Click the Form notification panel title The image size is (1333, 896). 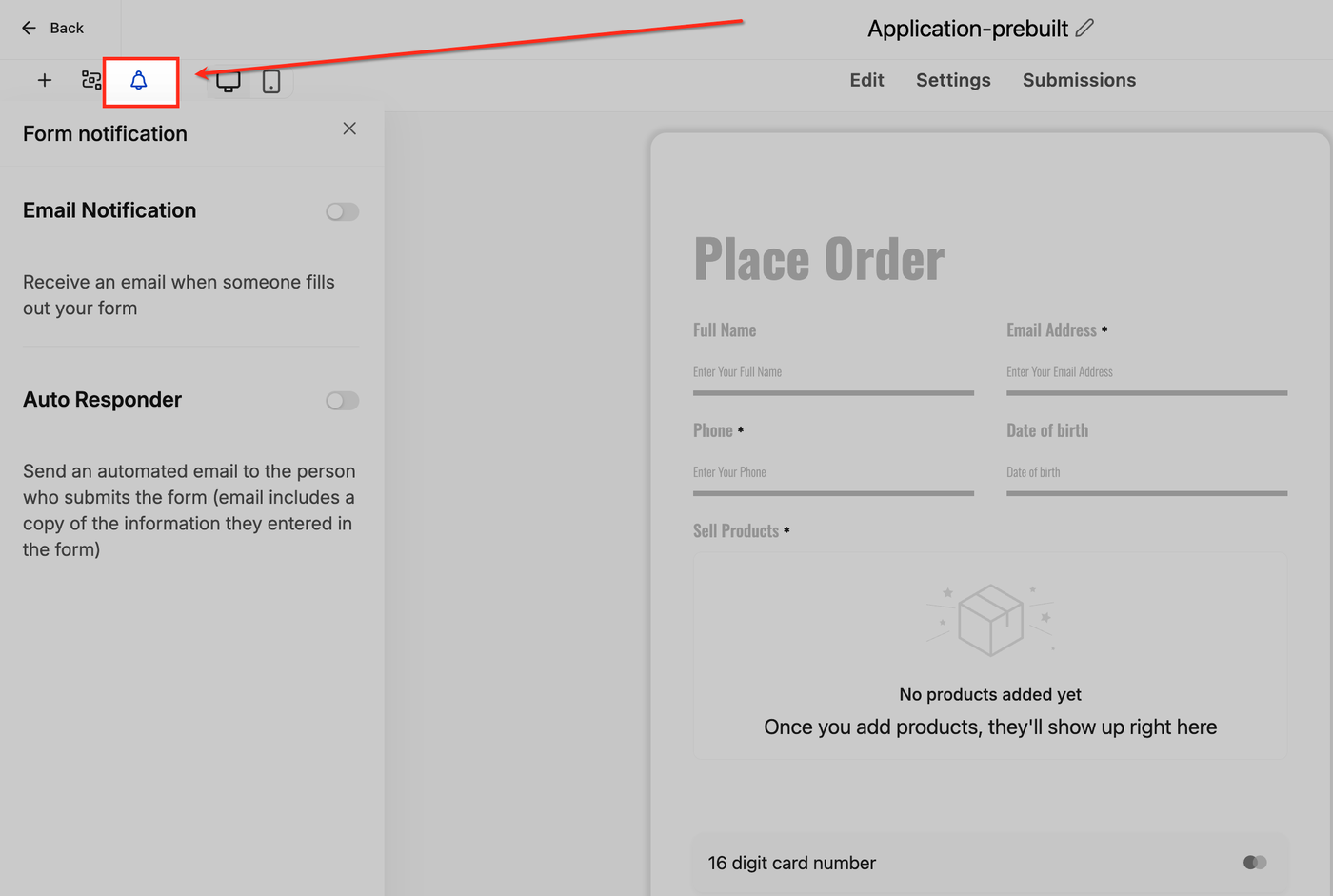pyautogui.click(x=105, y=134)
